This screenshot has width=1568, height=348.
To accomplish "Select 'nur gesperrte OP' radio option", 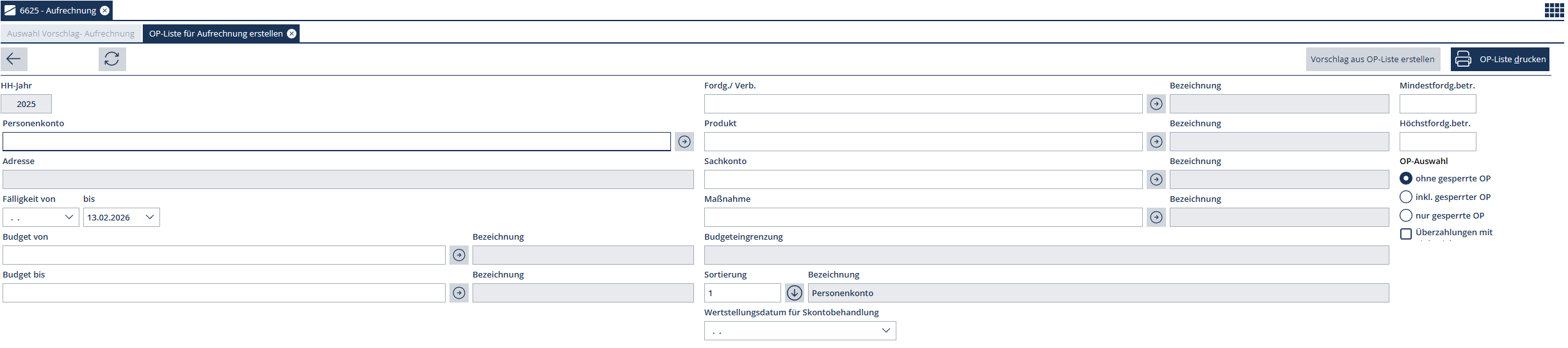I will click(x=1406, y=215).
